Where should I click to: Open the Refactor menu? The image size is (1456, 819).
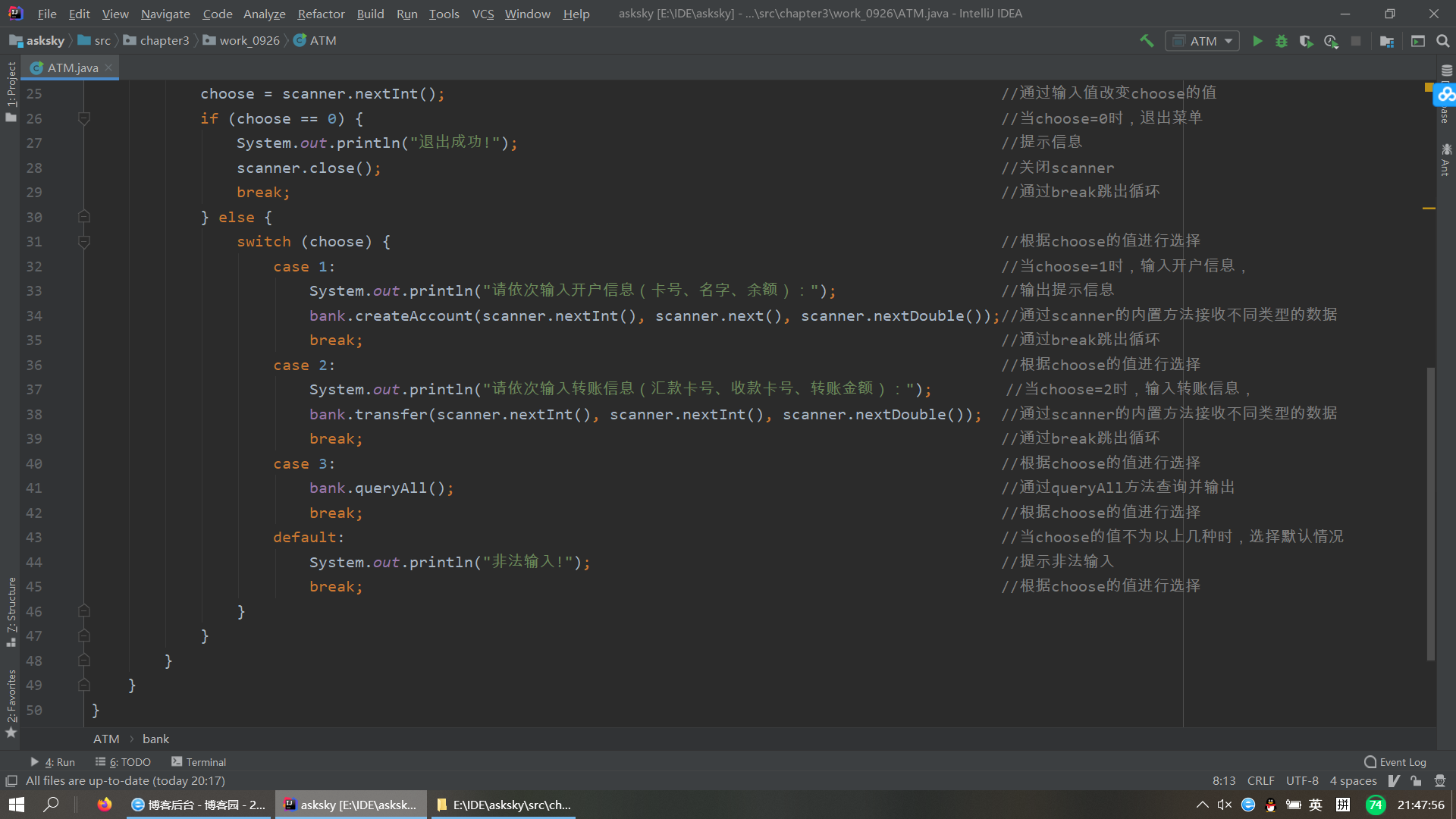click(x=321, y=14)
